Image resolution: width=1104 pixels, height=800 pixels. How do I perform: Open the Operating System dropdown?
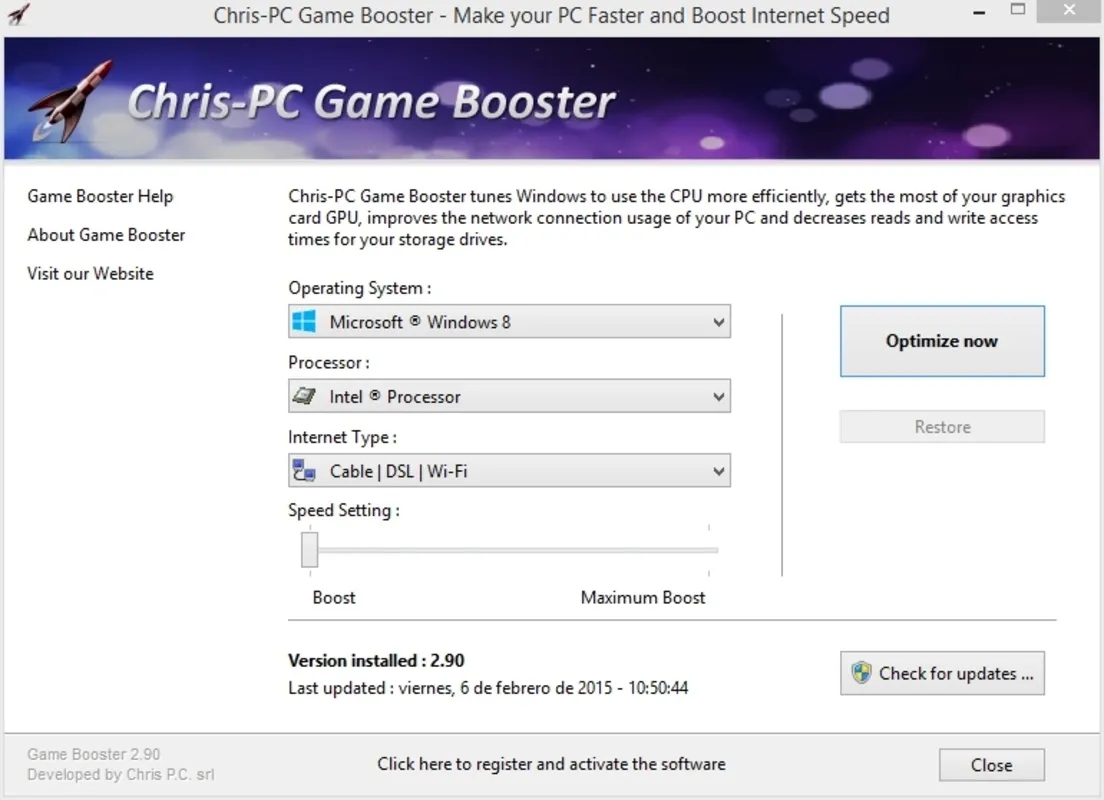click(x=509, y=322)
